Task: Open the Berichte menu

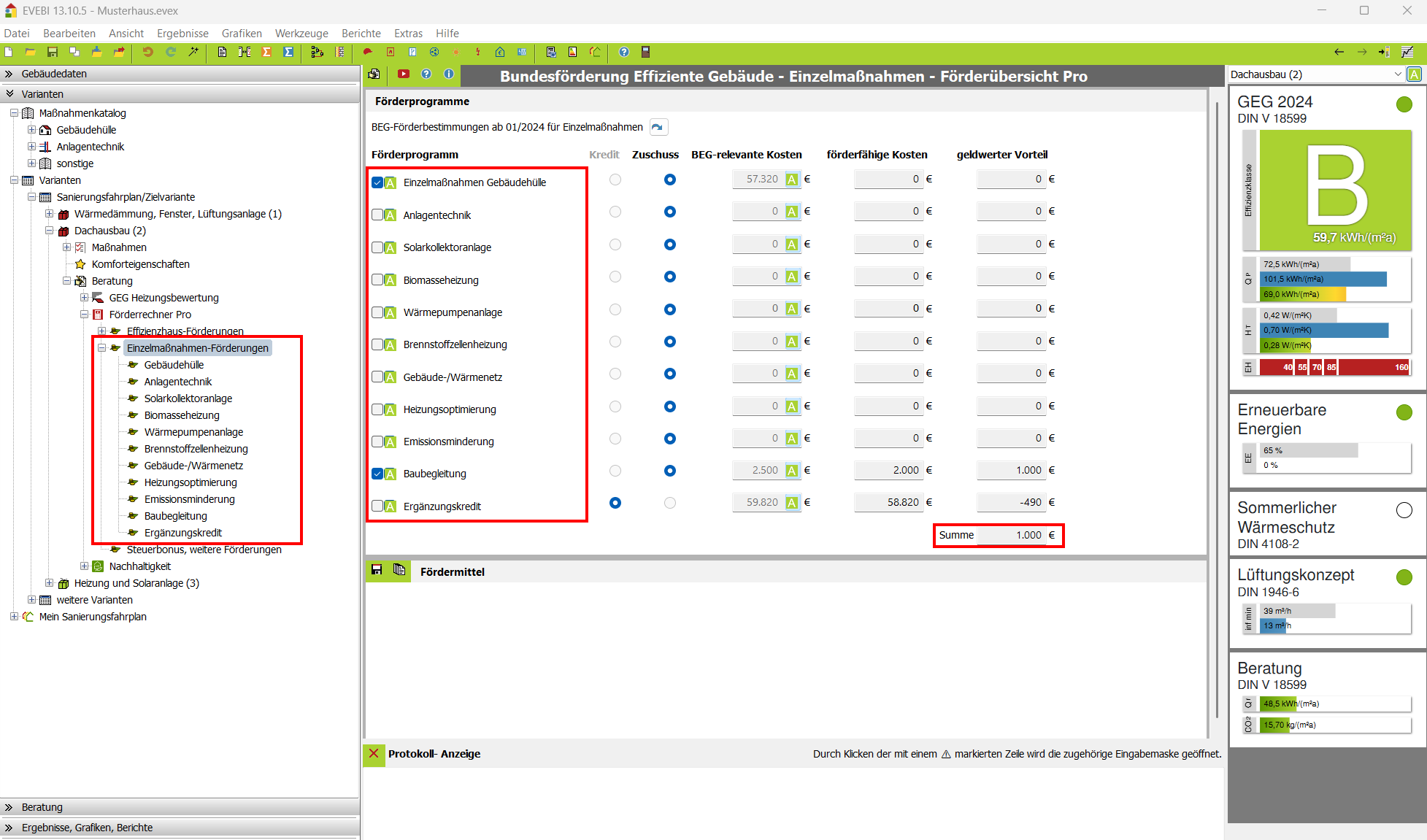Action: point(361,34)
